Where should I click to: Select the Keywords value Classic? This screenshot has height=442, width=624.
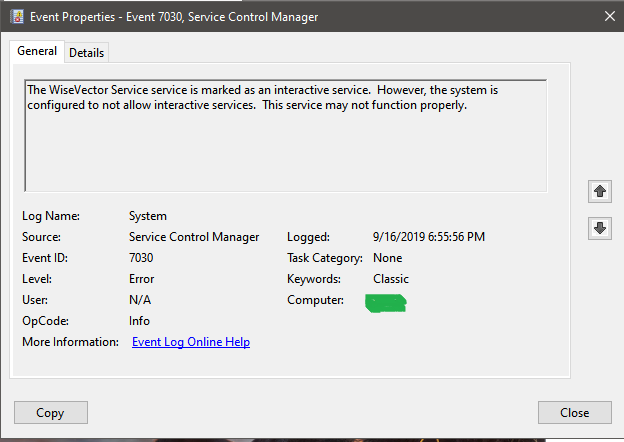pyautogui.click(x=389, y=279)
